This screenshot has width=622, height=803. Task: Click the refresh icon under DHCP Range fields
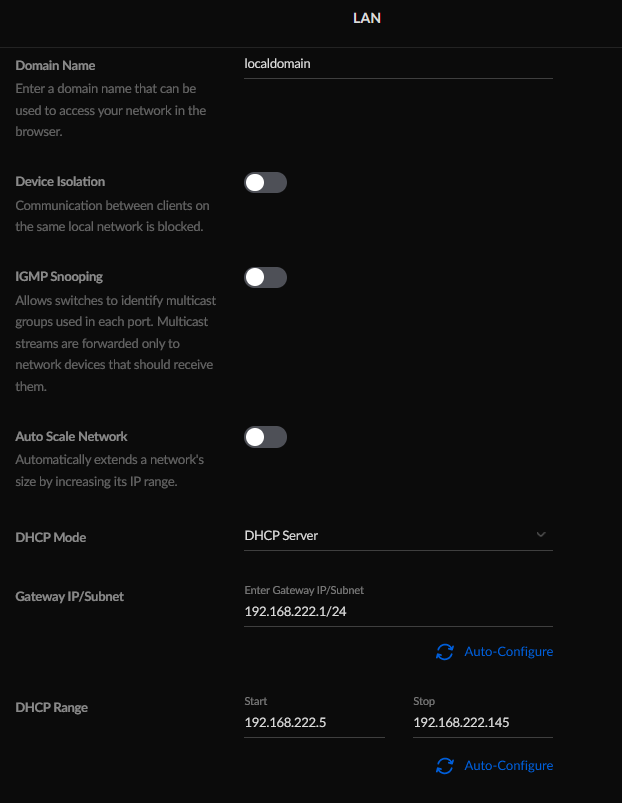click(444, 766)
